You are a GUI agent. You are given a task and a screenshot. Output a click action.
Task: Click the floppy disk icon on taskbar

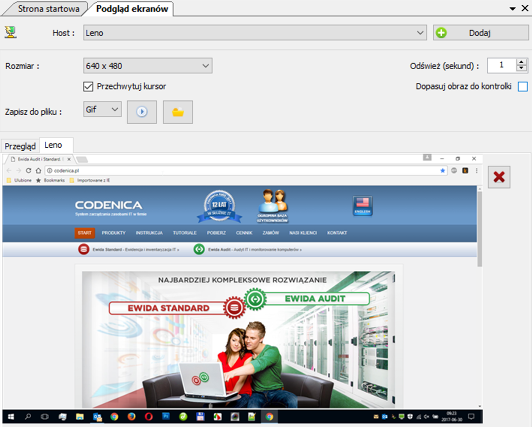click(x=201, y=416)
